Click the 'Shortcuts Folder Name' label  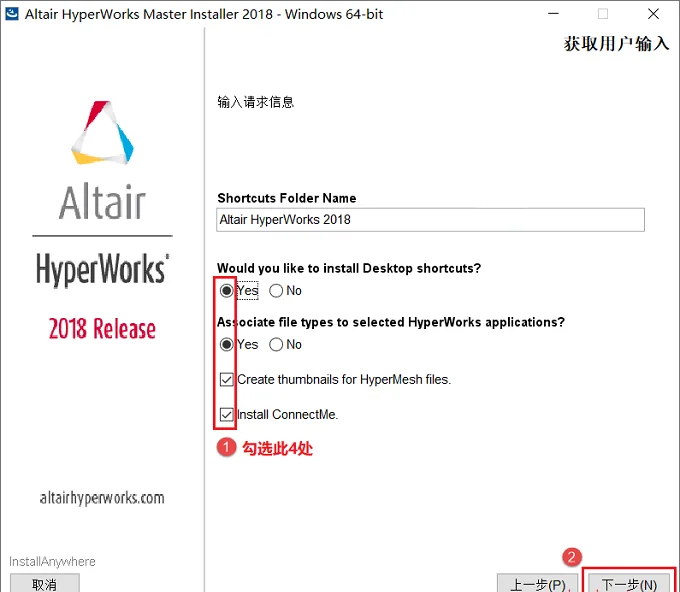point(287,198)
